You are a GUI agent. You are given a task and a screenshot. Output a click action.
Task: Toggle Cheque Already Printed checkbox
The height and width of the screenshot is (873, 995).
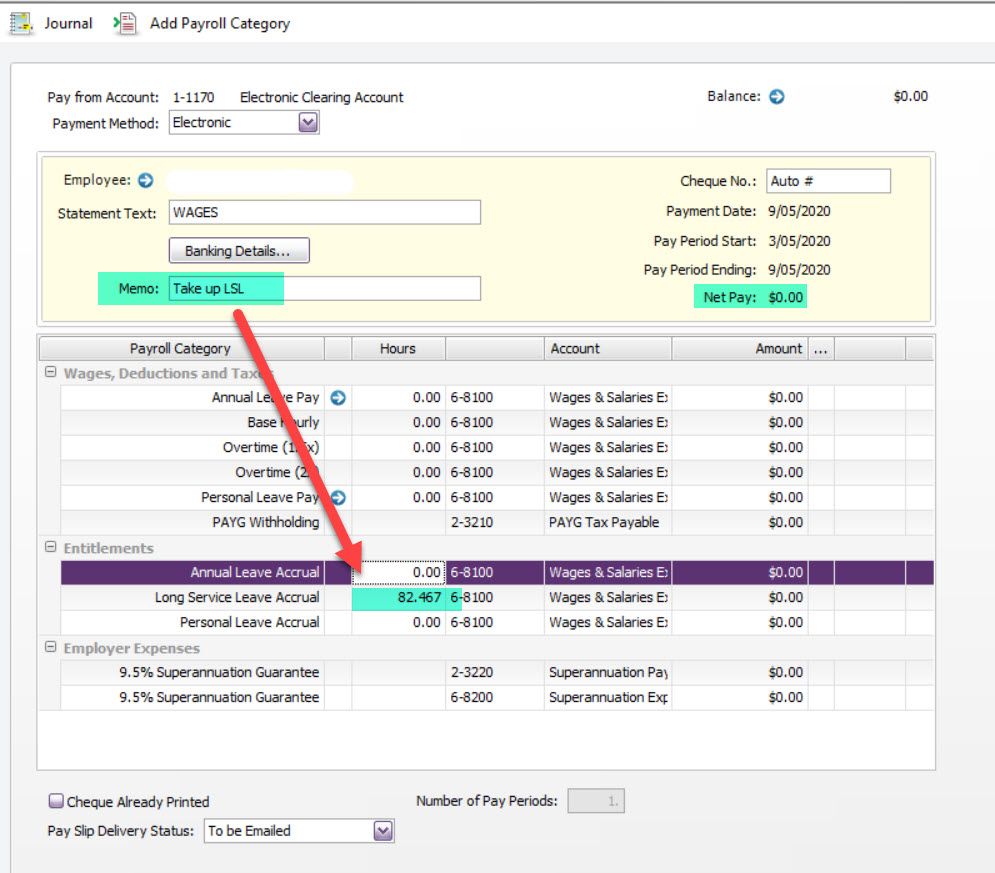[56, 801]
